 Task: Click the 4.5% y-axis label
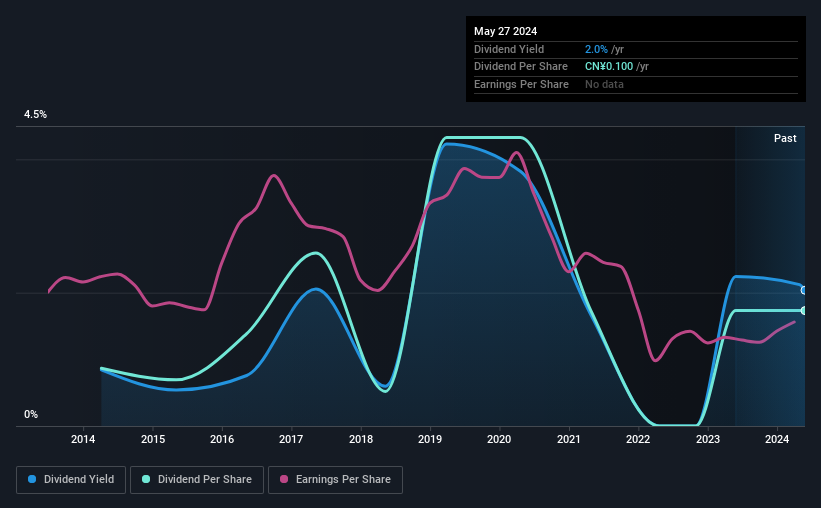coord(35,114)
